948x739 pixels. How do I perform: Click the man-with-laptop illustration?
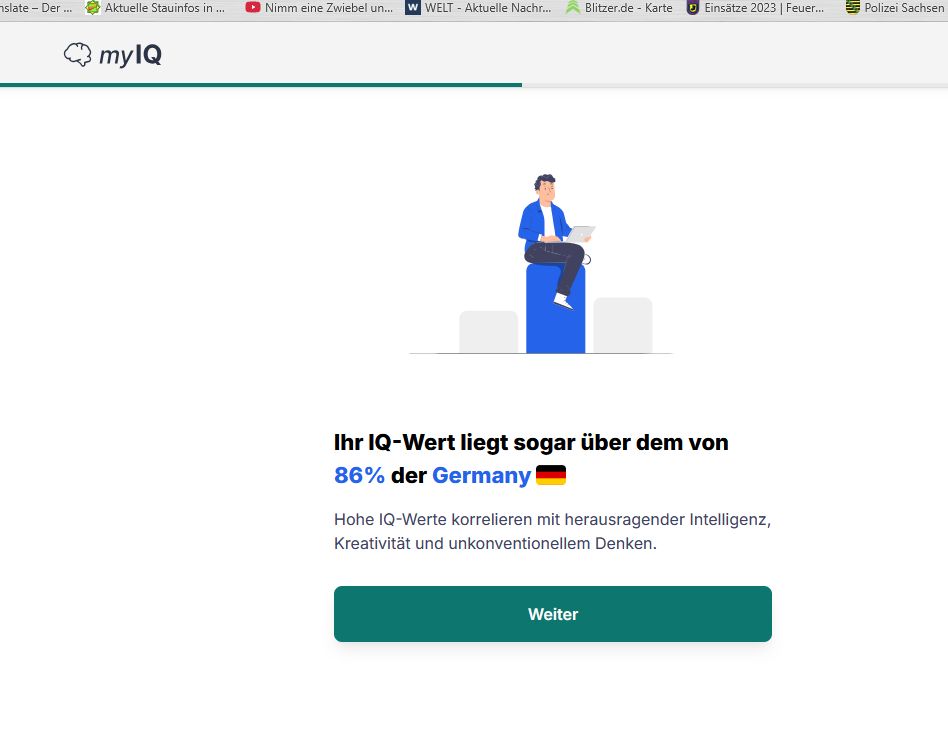[x=553, y=235]
